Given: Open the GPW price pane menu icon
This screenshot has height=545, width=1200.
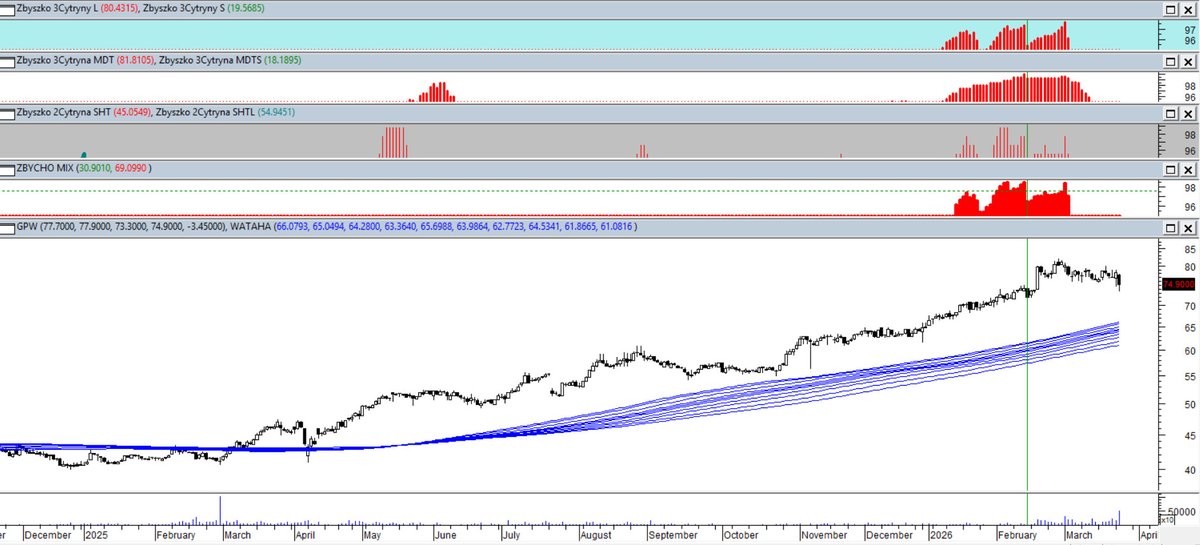Looking at the screenshot, I should point(8,228).
